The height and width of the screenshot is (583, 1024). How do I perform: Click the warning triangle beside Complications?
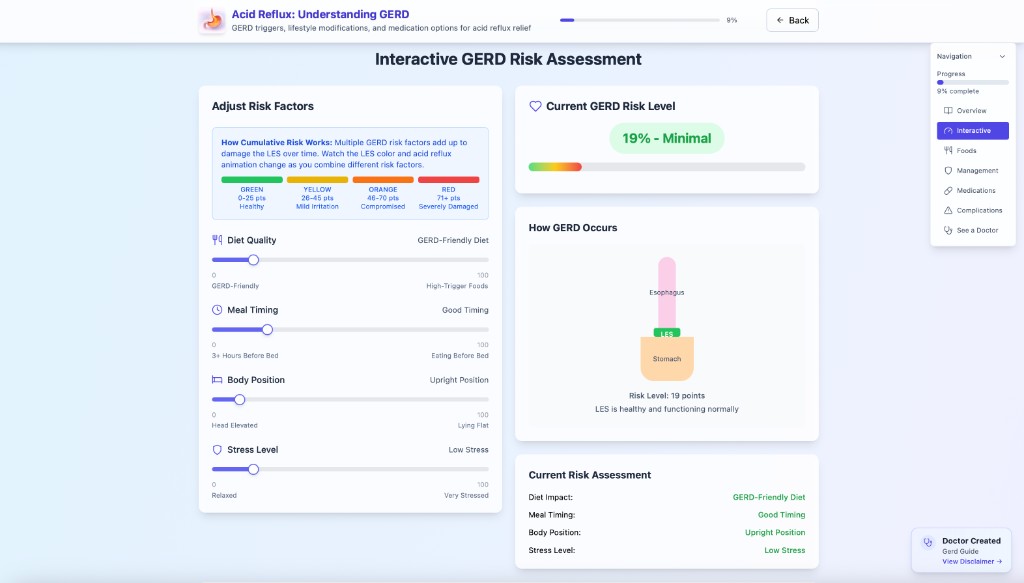click(x=947, y=210)
